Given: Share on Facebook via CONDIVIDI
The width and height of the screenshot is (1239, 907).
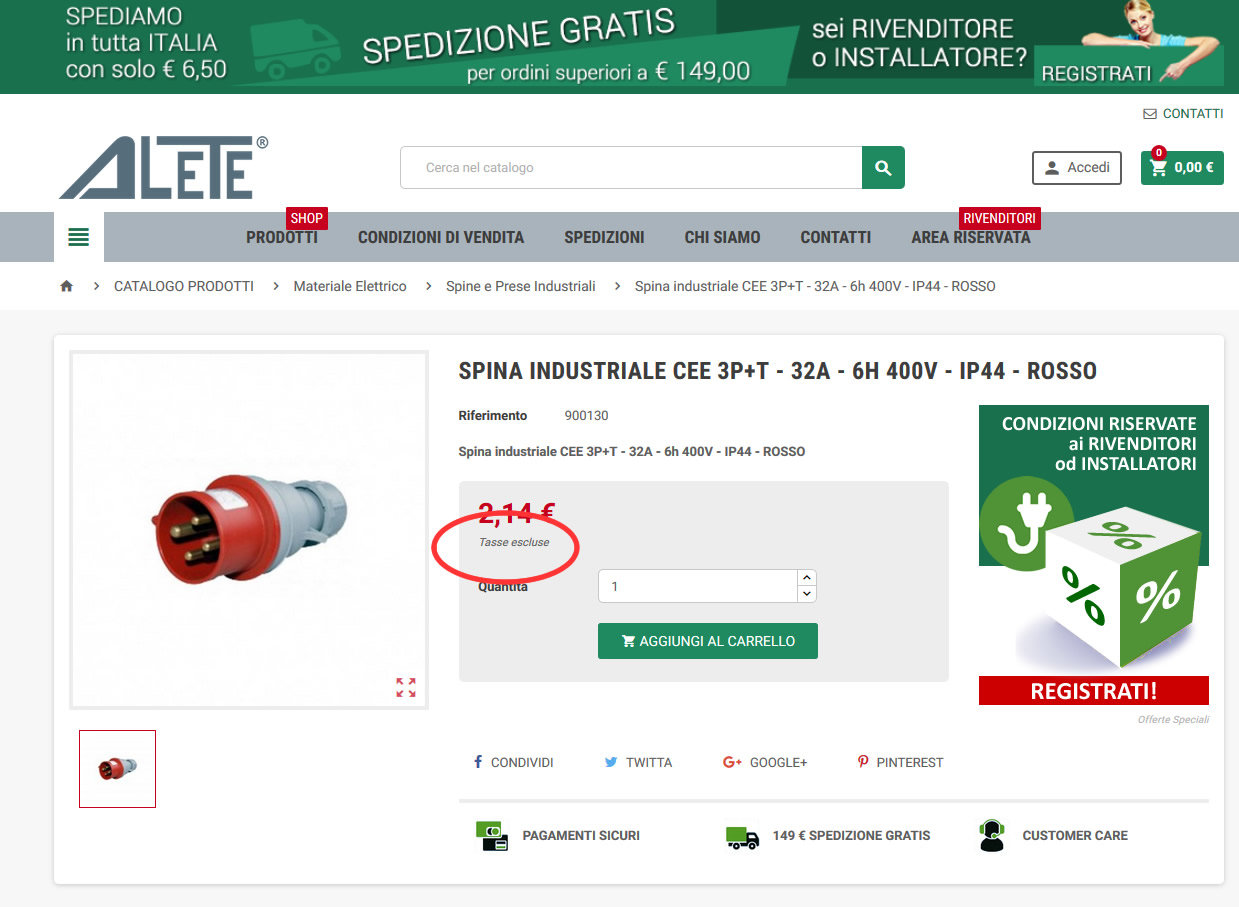Looking at the screenshot, I should tap(513, 762).
